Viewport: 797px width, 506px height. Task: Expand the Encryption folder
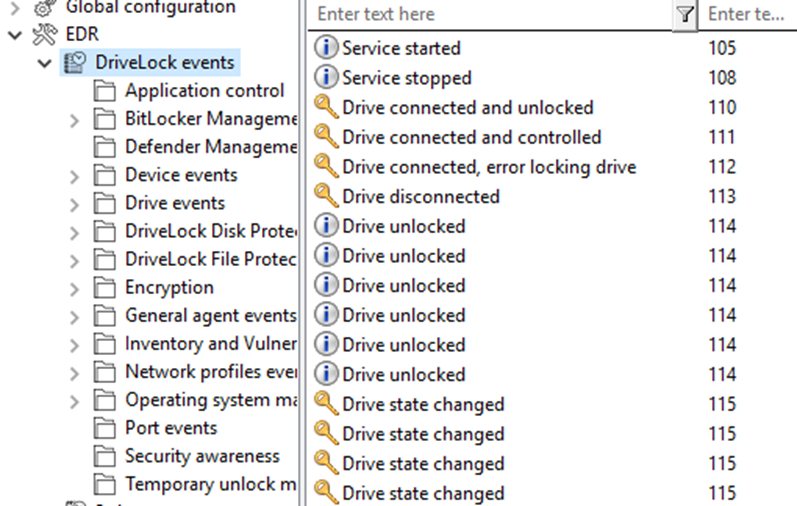[x=74, y=289]
